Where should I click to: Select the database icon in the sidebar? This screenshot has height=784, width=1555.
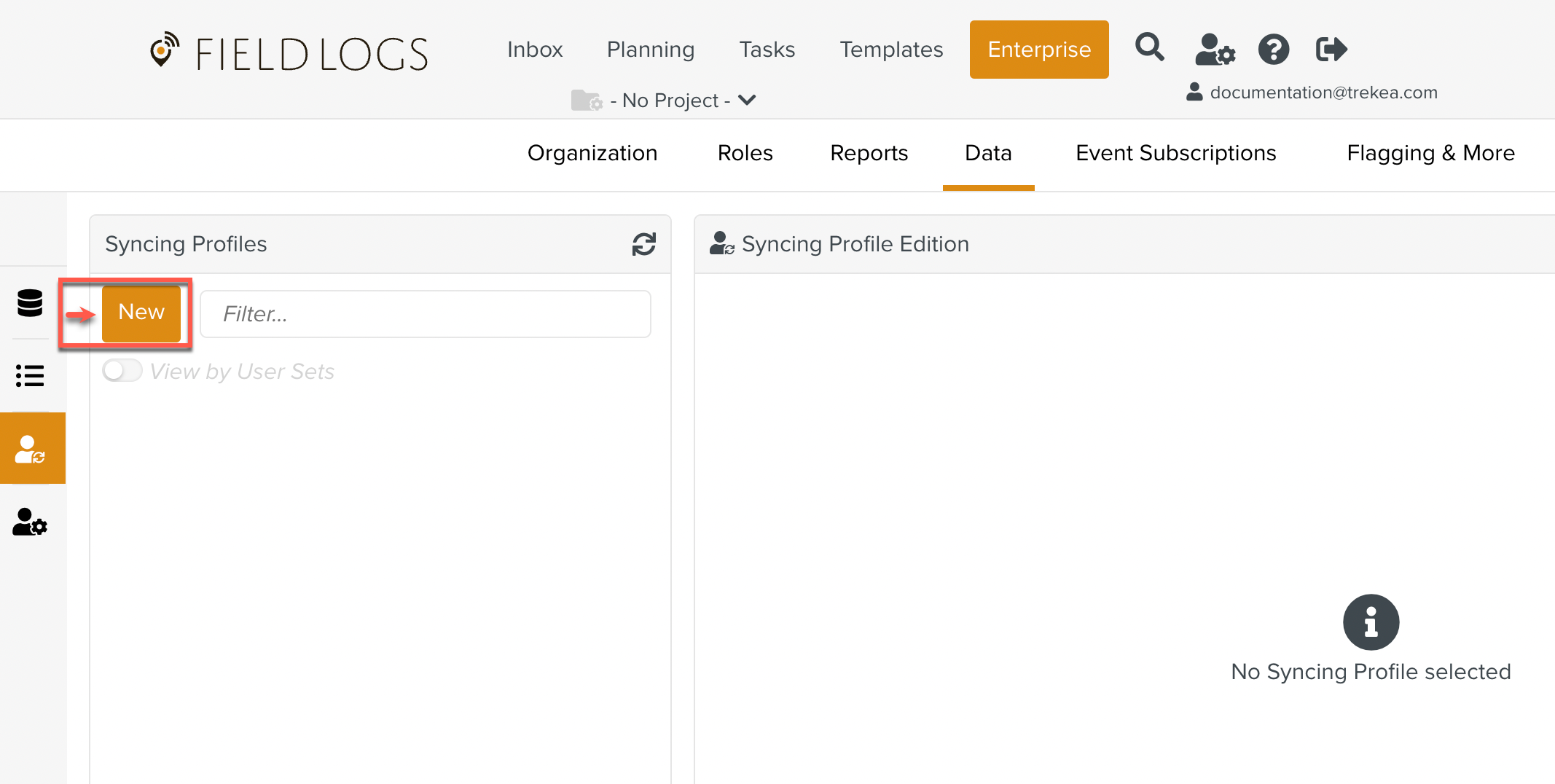(x=30, y=303)
